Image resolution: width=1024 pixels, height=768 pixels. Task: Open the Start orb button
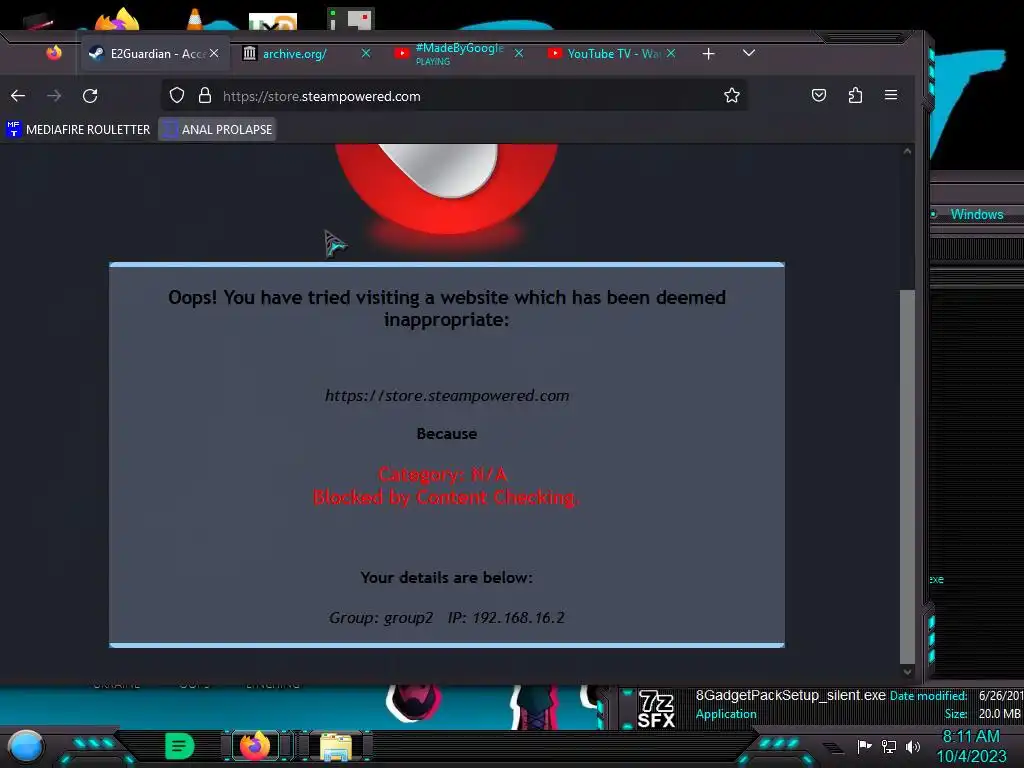pyautogui.click(x=26, y=746)
